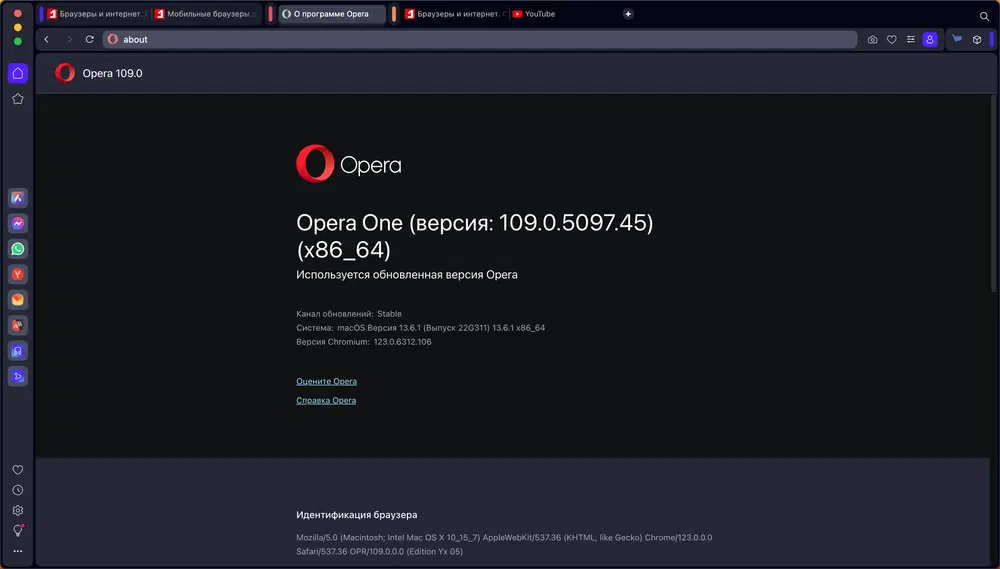1000x569 pixels.
Task: Click the lightbulb tips icon in the sidebar
Action: click(18, 531)
